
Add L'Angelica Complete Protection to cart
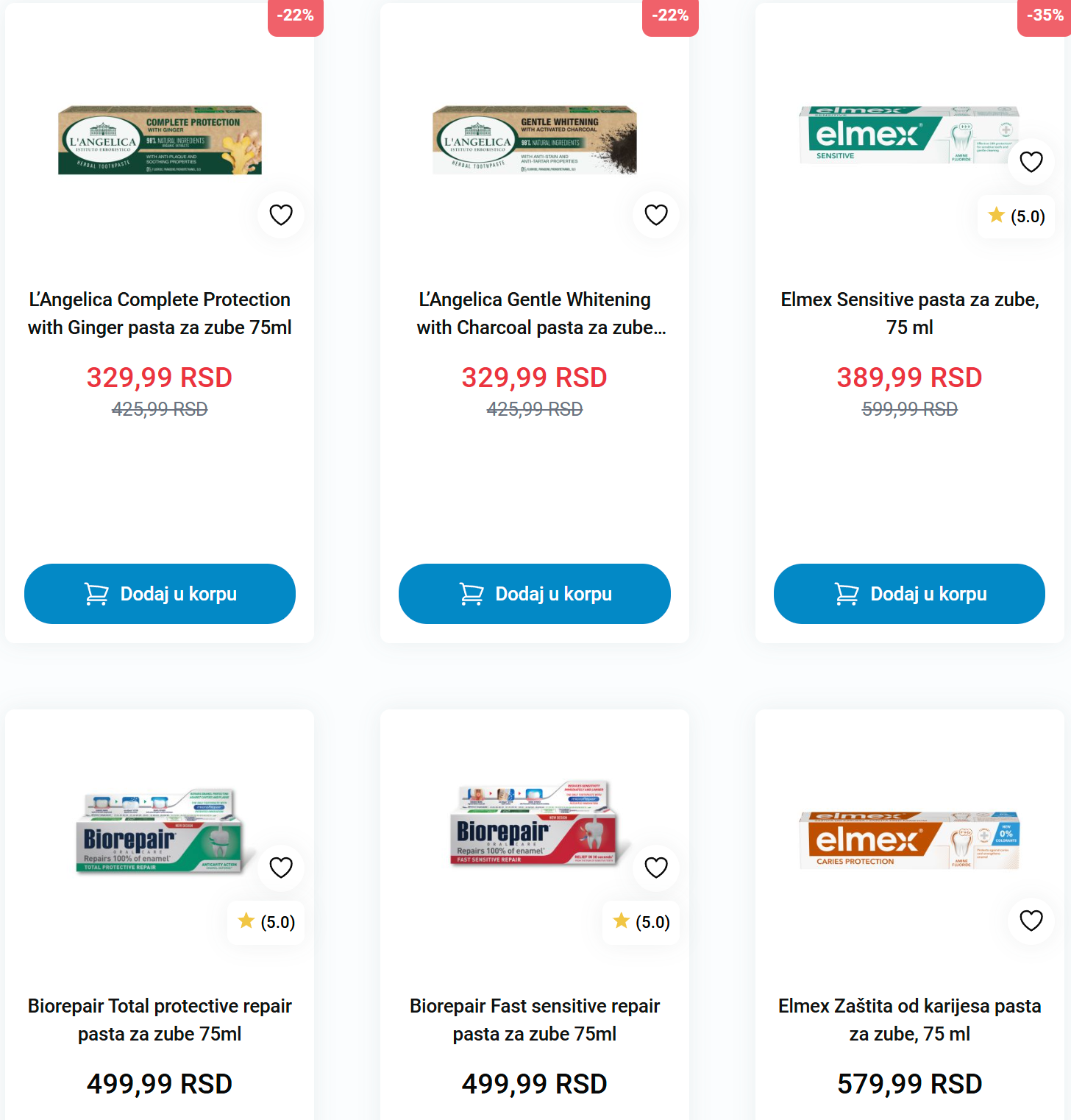(160, 594)
